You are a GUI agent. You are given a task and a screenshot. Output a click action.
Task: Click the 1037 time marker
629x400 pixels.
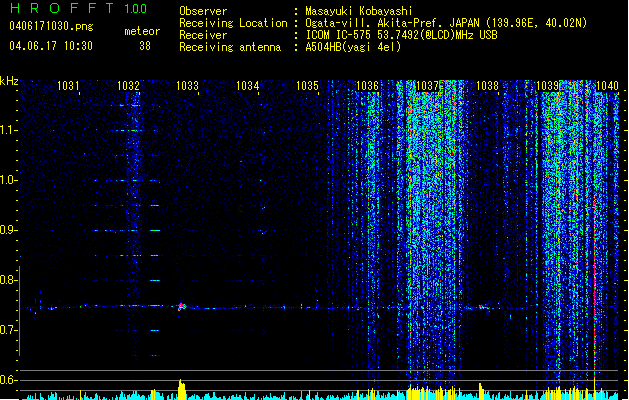click(428, 86)
